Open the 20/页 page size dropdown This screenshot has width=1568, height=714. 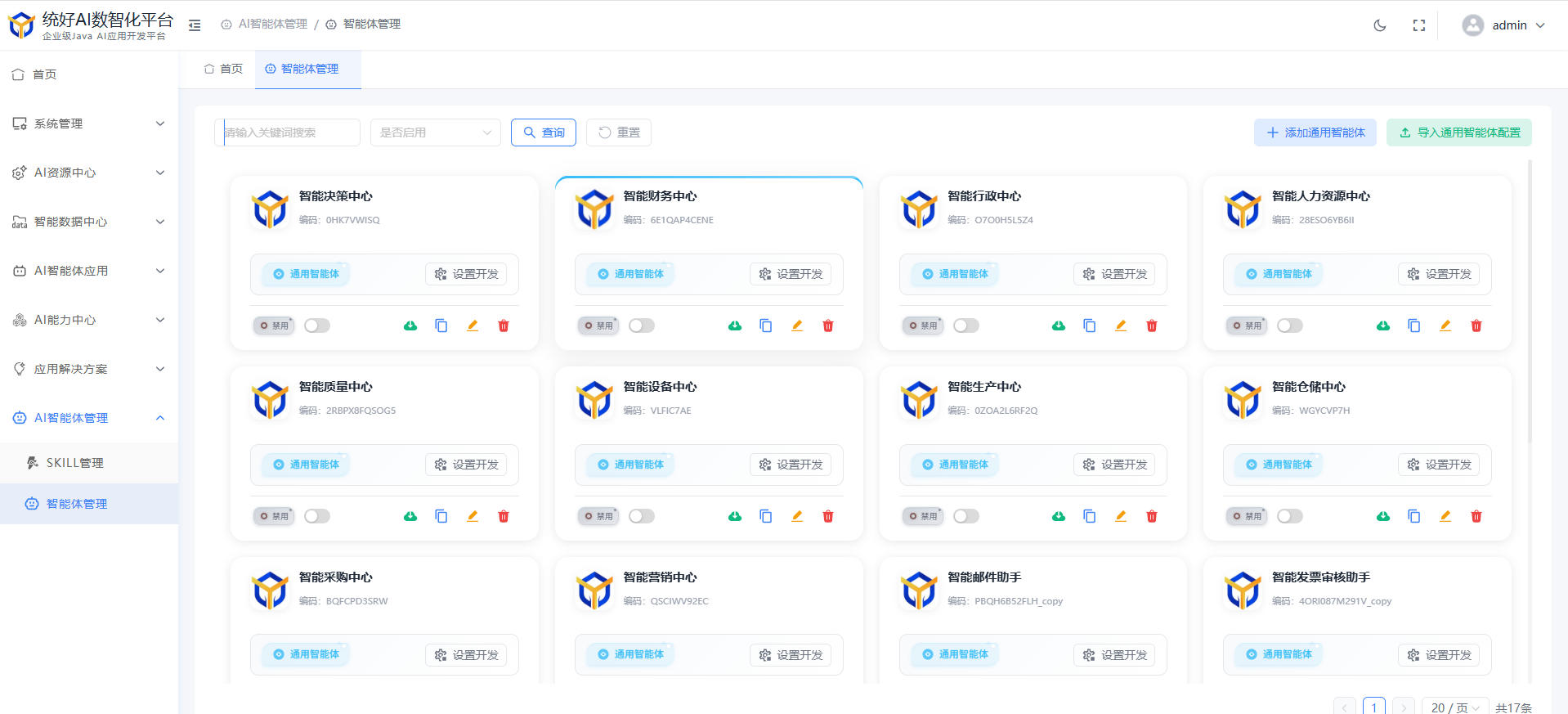tap(1455, 707)
